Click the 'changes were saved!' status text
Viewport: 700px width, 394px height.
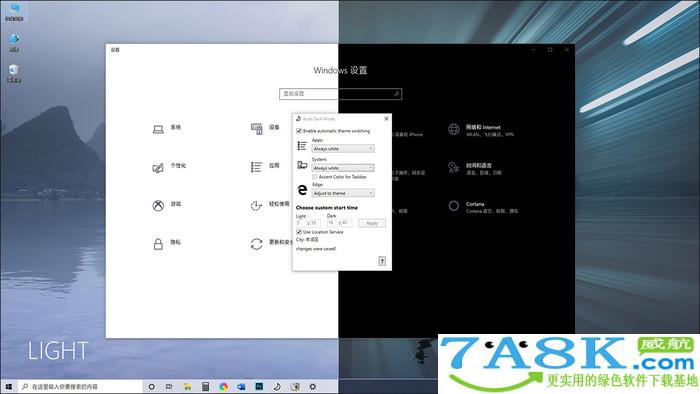(x=316, y=249)
